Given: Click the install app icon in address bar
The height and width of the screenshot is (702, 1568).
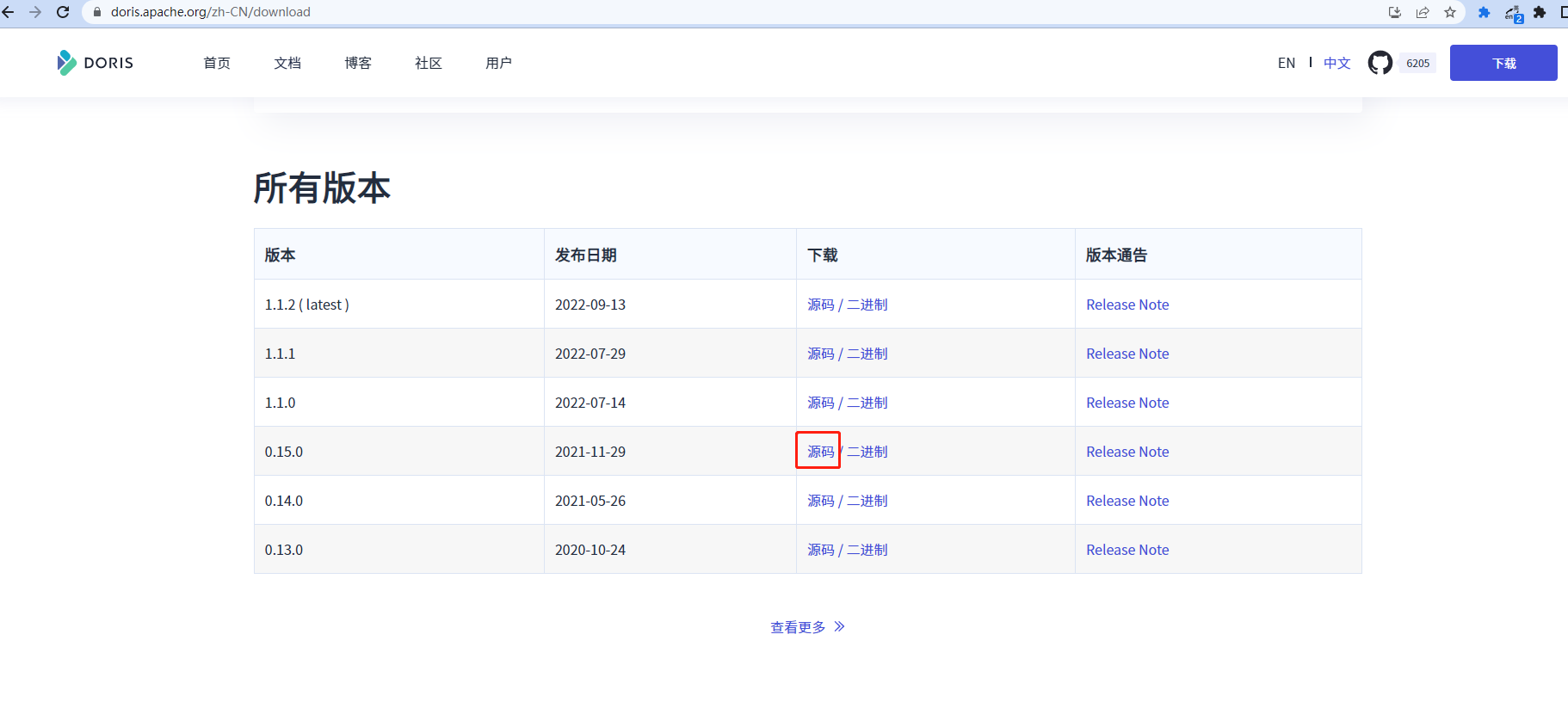Looking at the screenshot, I should 1395,12.
